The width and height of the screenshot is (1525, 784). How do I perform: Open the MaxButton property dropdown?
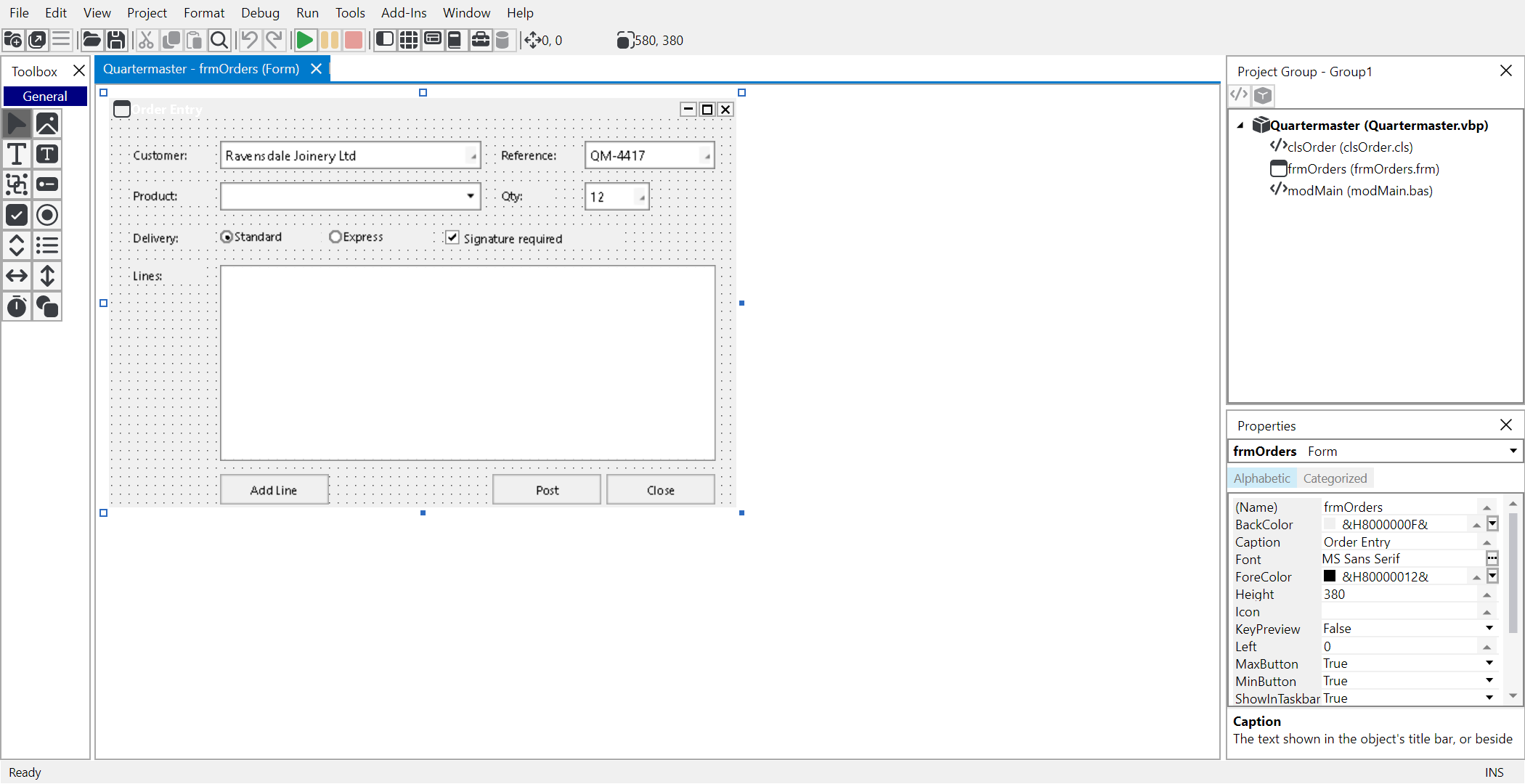(x=1489, y=663)
